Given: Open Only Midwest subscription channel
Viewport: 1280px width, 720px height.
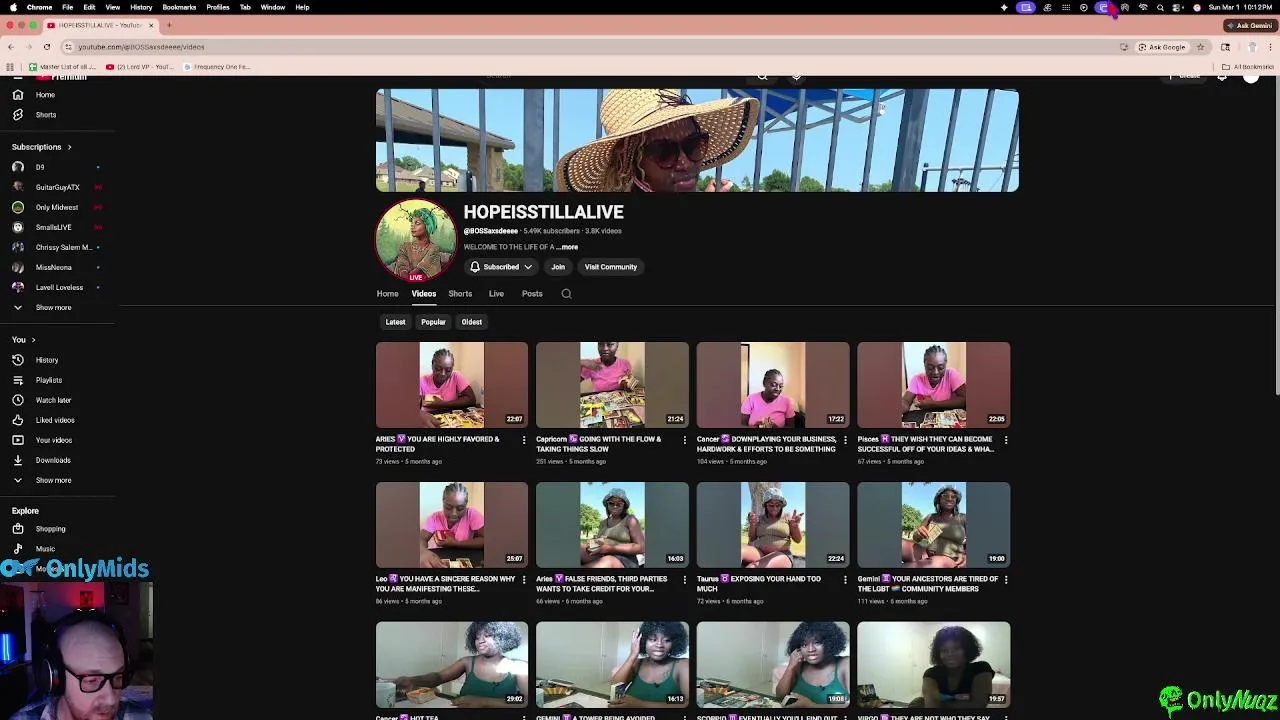Looking at the screenshot, I should point(56,207).
